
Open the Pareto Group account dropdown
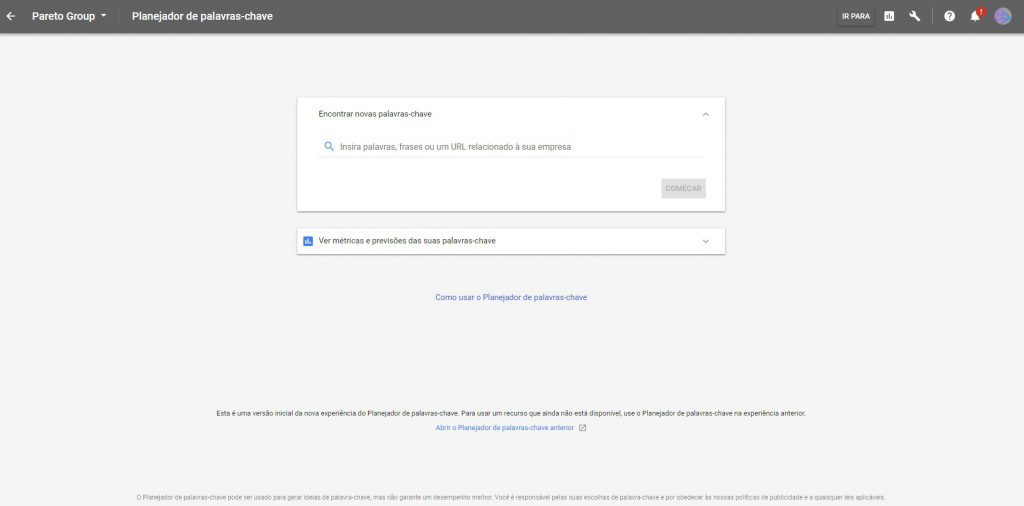69,16
